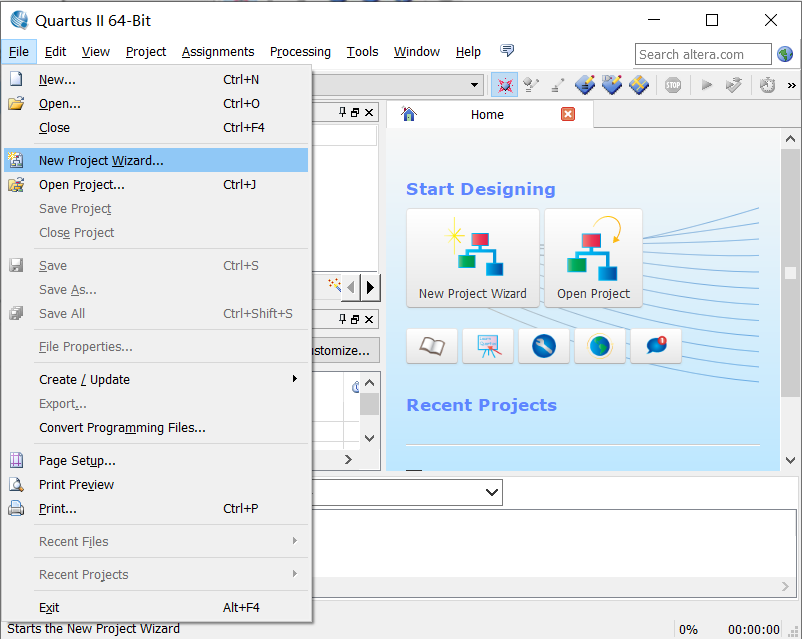Click the Home tab house icon

[x=409, y=114]
